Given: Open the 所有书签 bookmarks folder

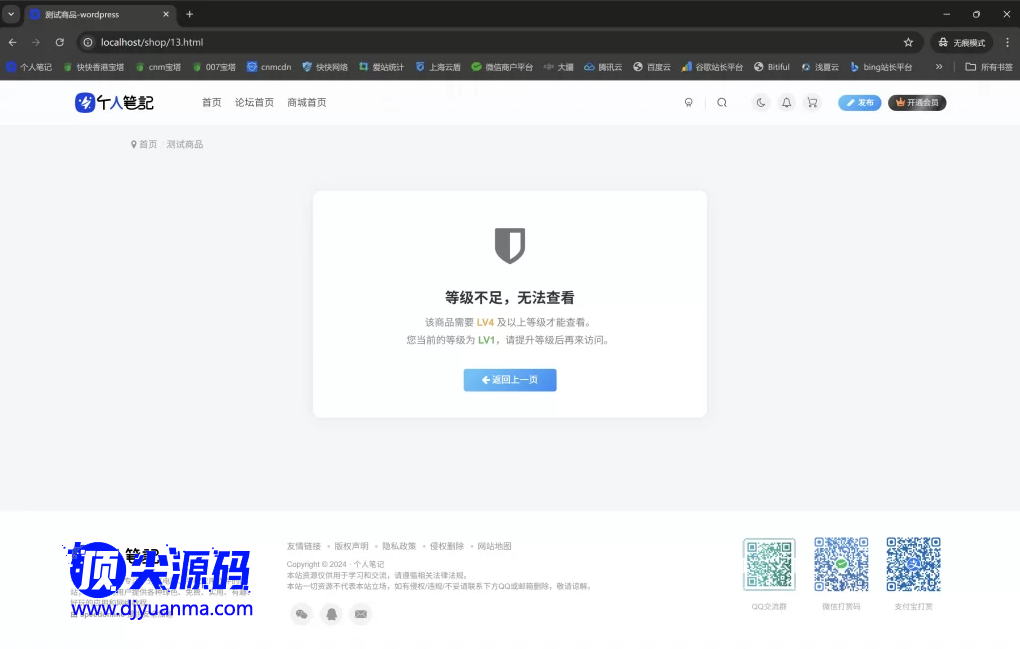Looking at the screenshot, I should pos(988,67).
